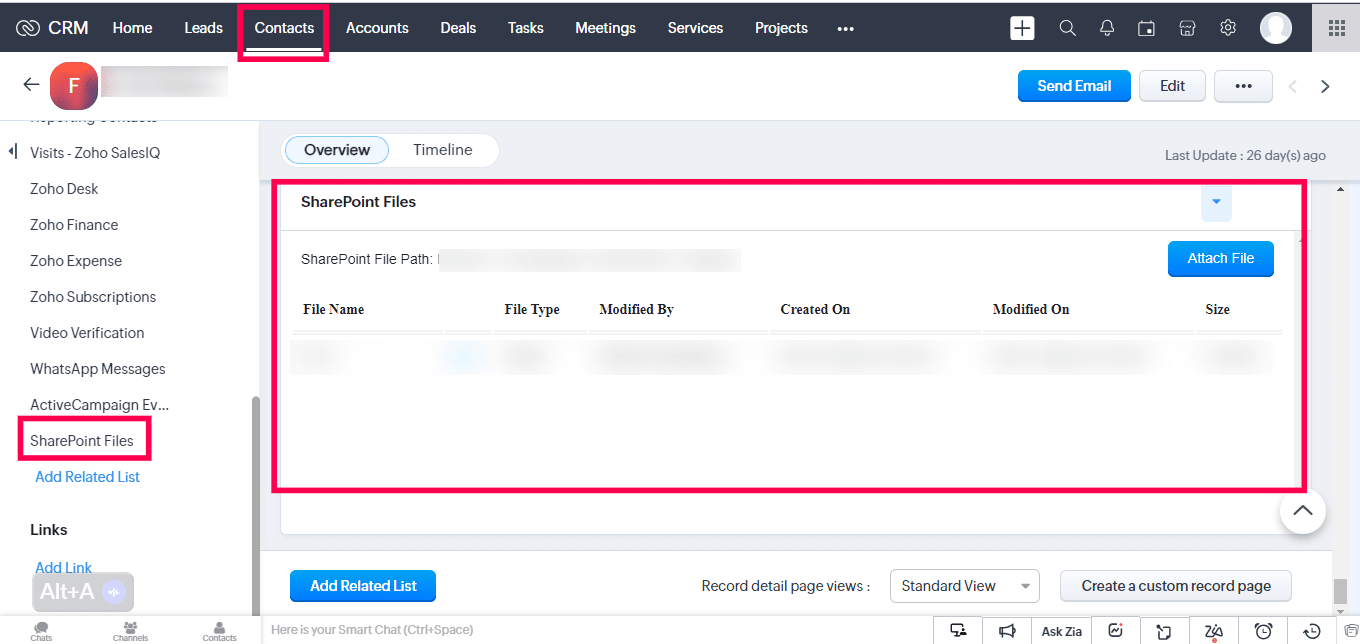Select SharePoint Files in the sidebar
The width and height of the screenshot is (1360, 644).
pos(82,441)
